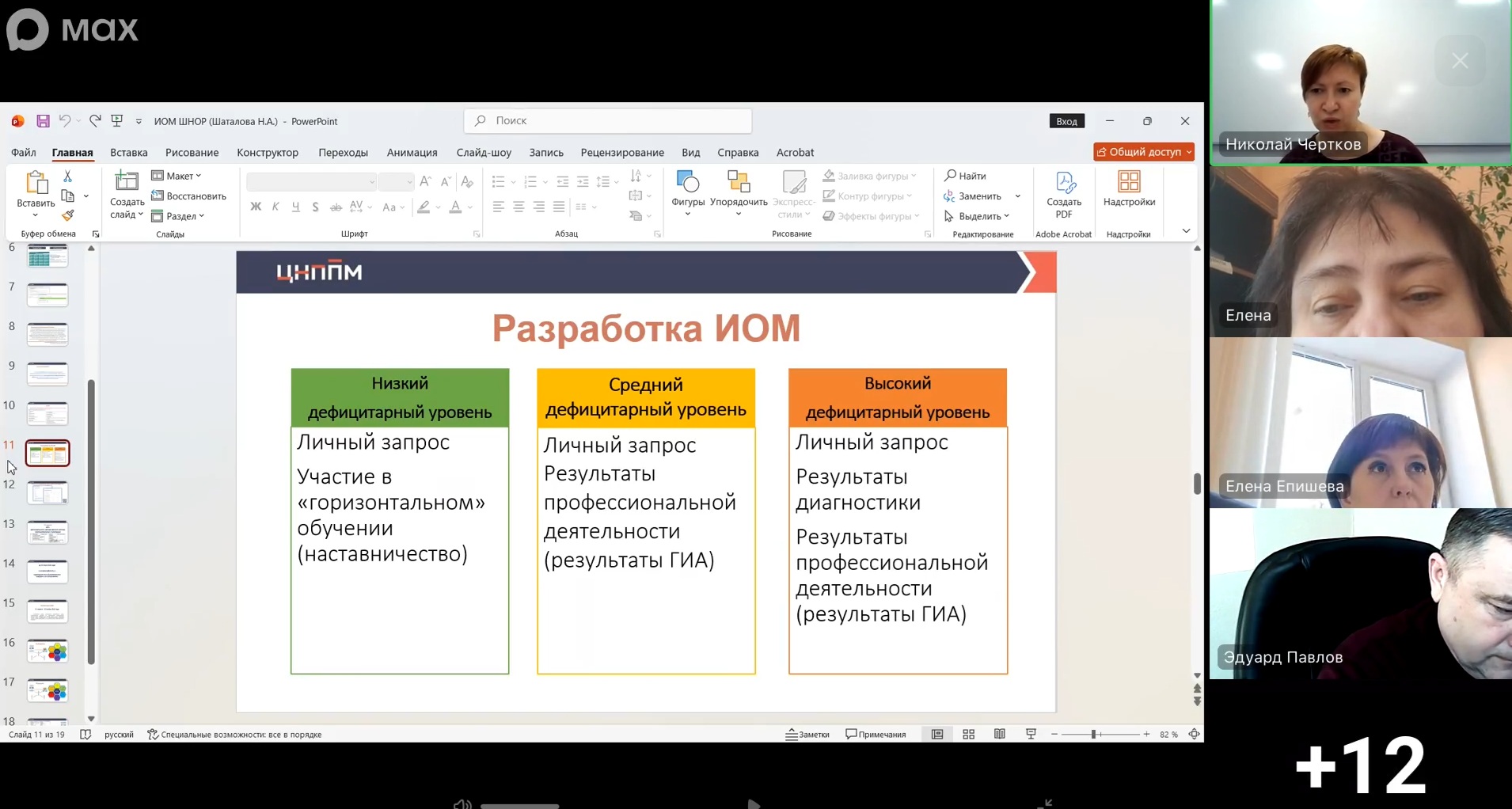Open Add-ins (Надстройки) icon

point(1129,190)
